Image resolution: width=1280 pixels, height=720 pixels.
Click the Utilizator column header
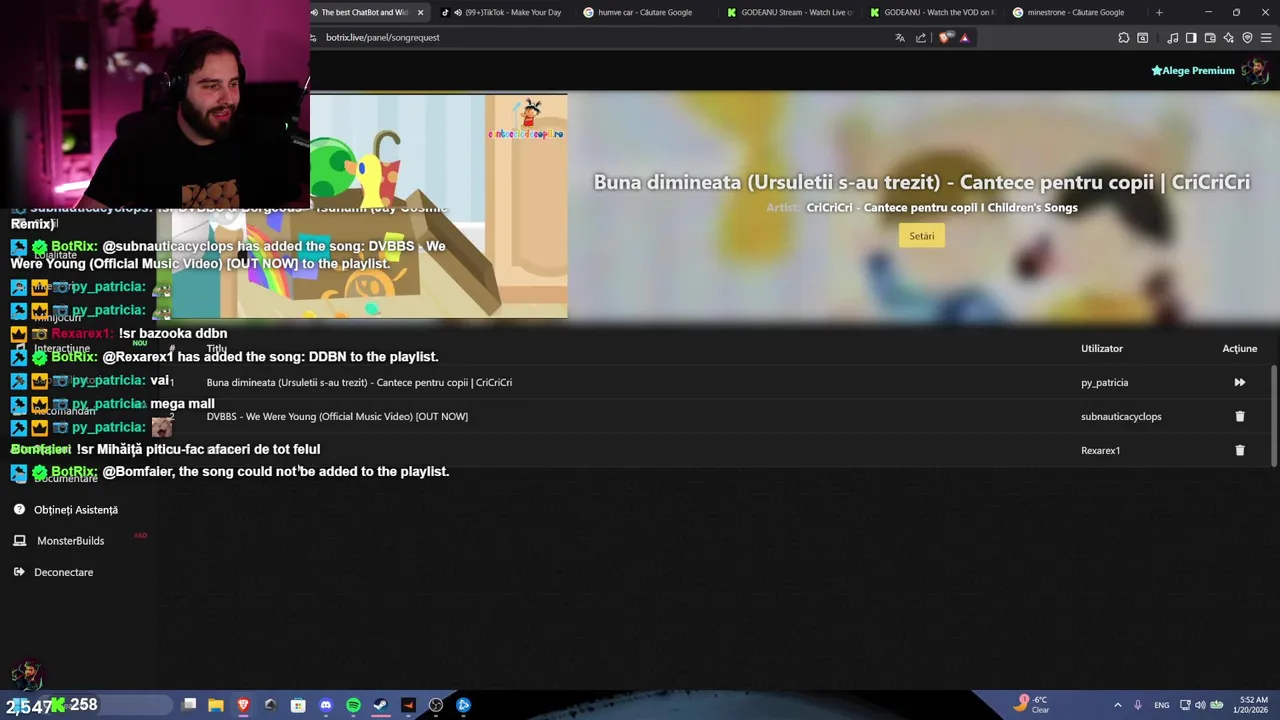tap(1102, 348)
